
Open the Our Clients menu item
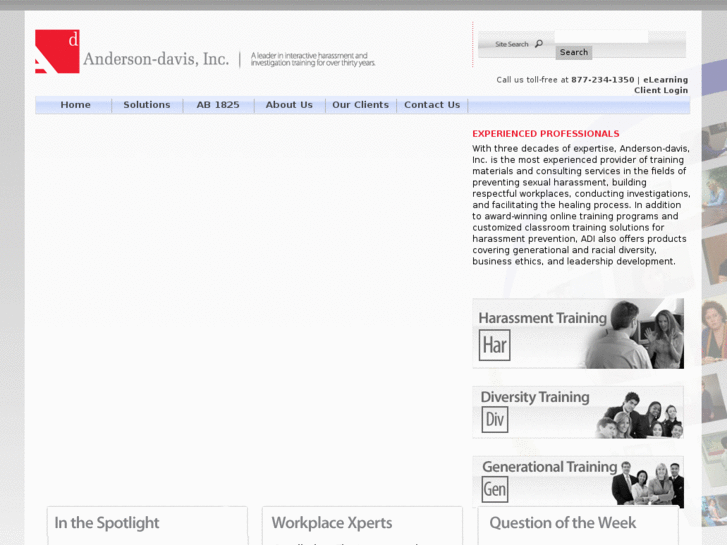click(x=361, y=105)
